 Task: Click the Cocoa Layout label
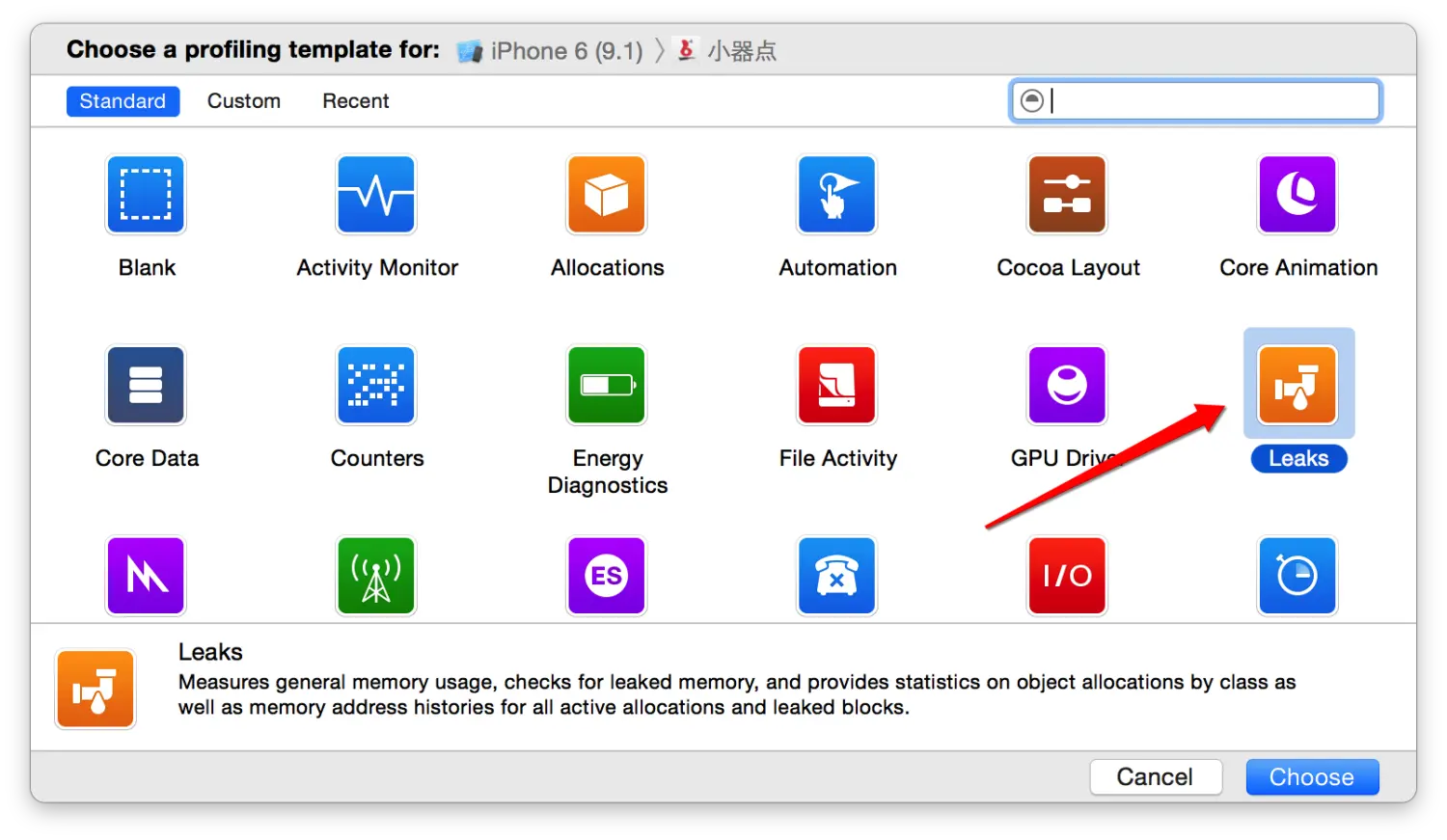(1068, 268)
